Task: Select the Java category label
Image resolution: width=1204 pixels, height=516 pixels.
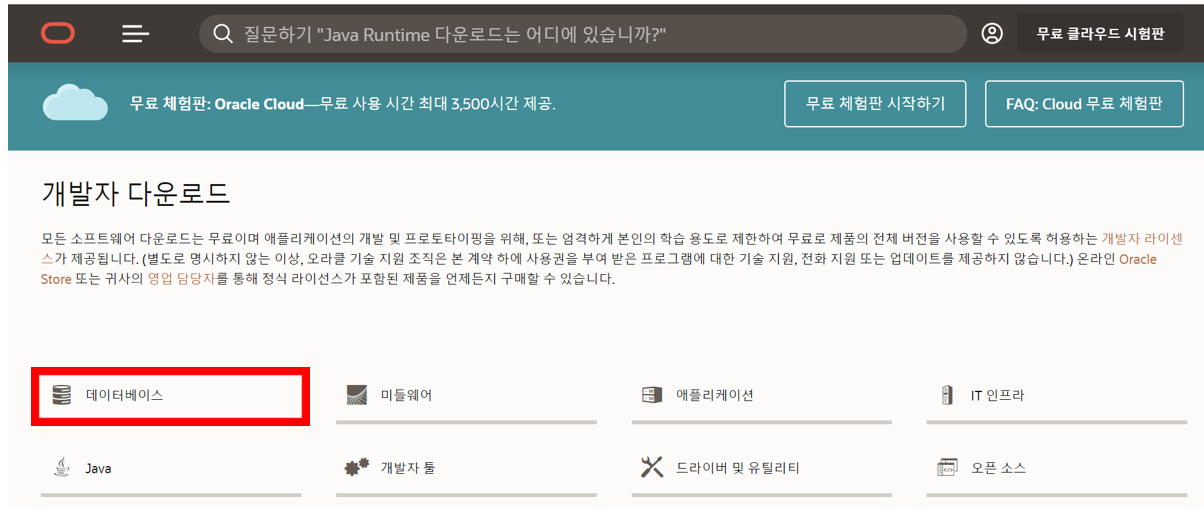Action: pos(98,467)
